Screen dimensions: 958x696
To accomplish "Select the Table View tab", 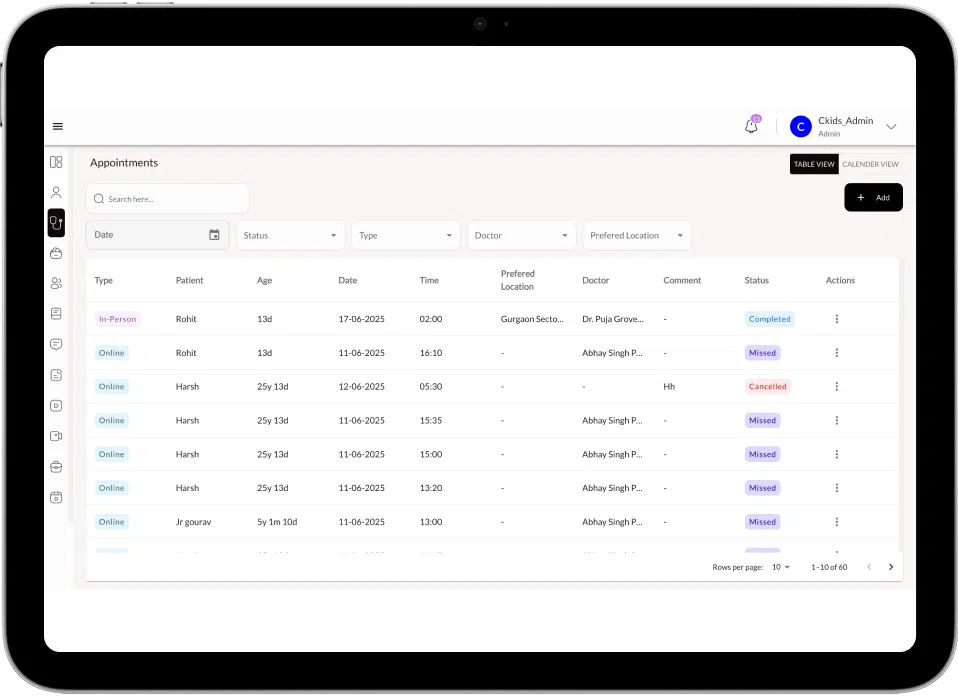I will pos(814,164).
